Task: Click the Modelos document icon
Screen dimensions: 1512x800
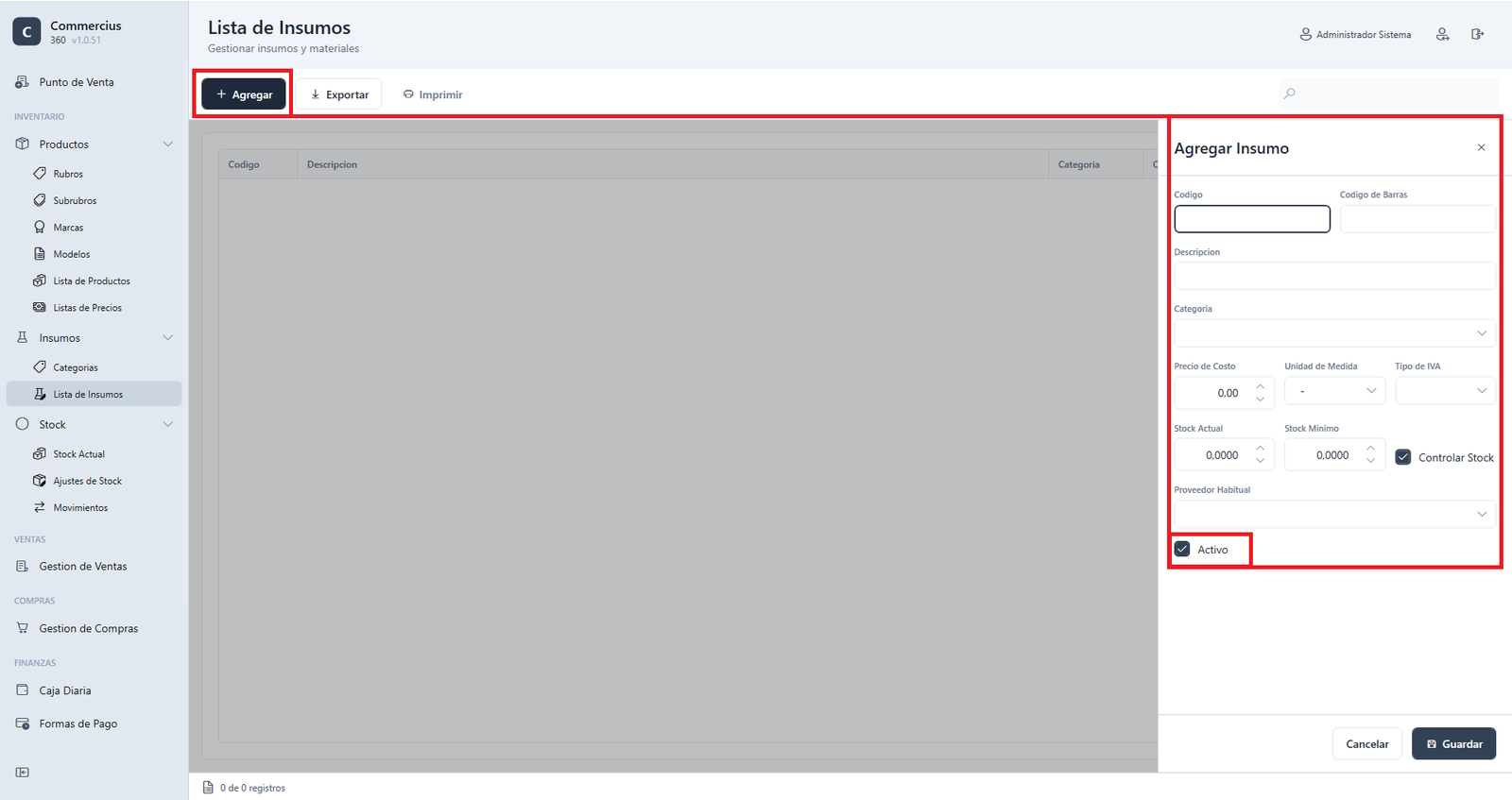Action: click(x=40, y=254)
